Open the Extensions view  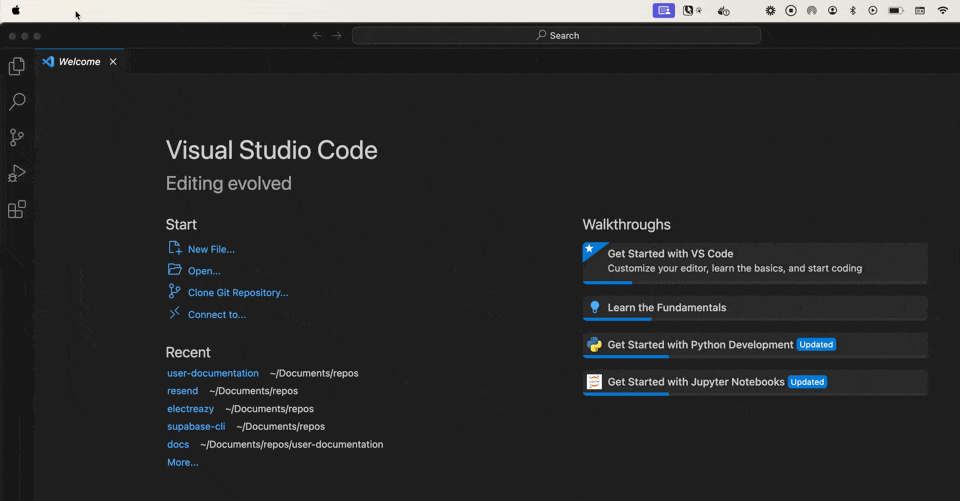17,209
